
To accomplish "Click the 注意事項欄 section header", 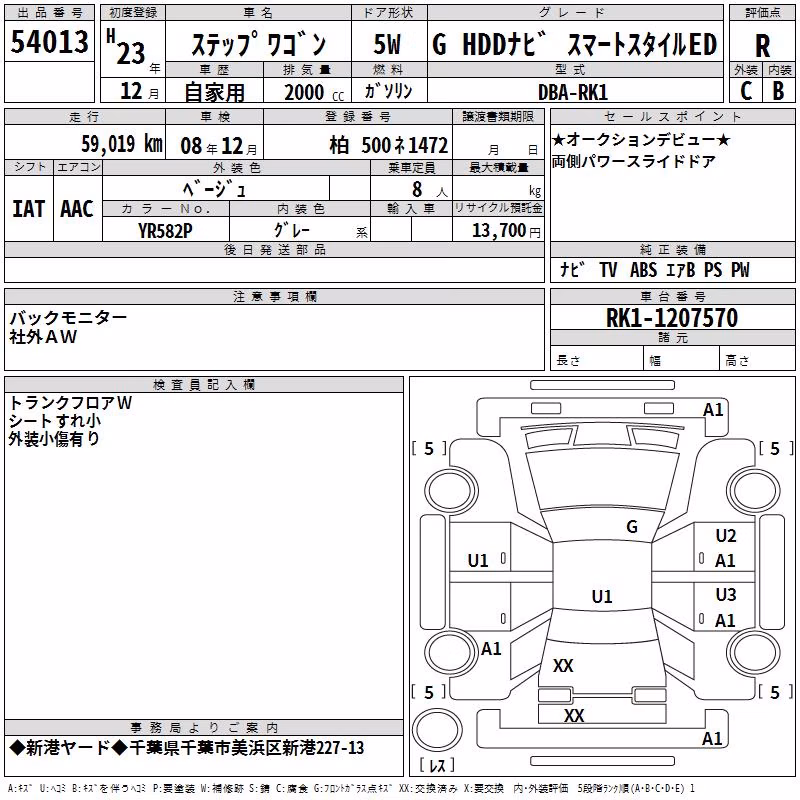I will (x=274, y=296).
